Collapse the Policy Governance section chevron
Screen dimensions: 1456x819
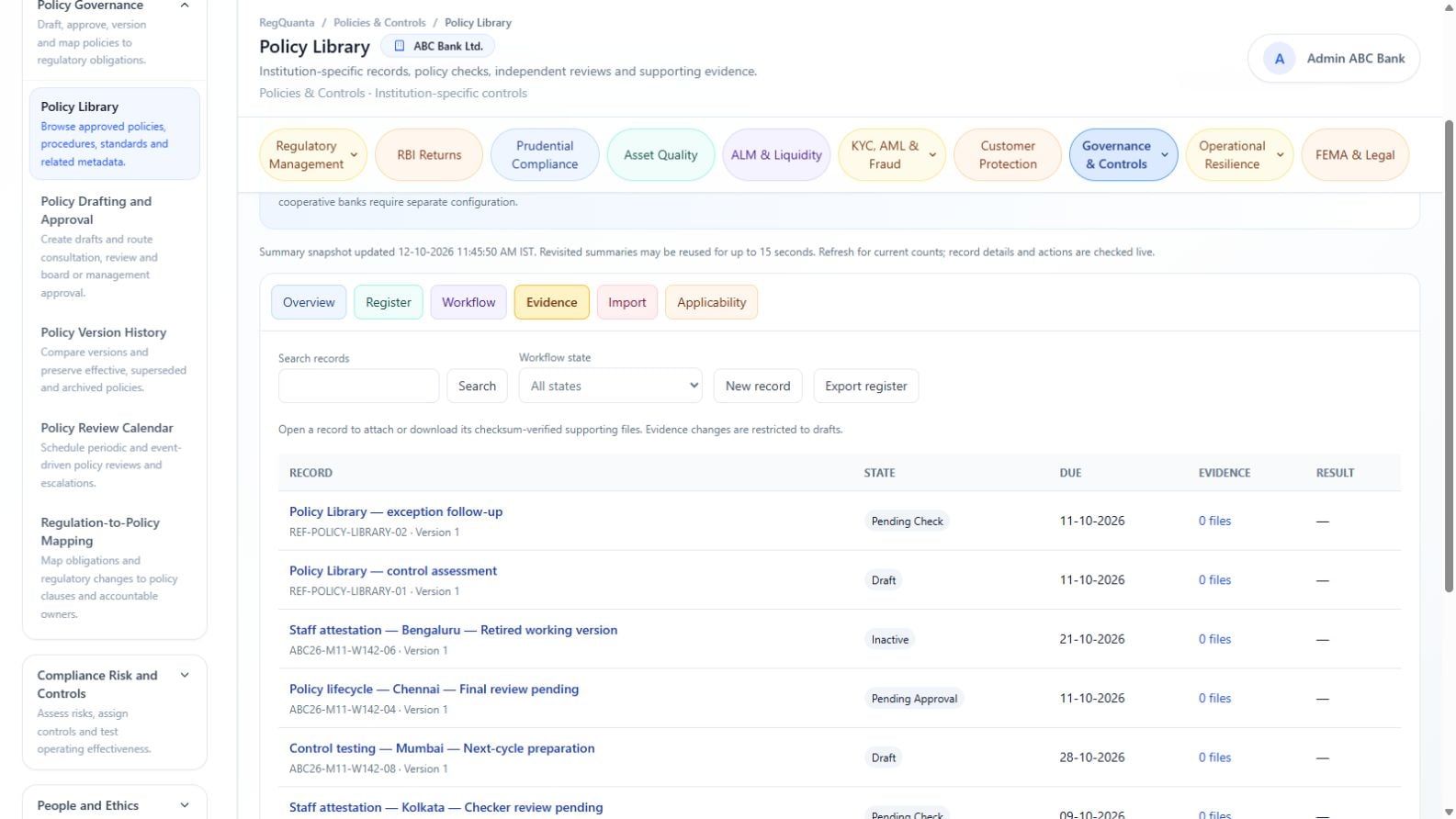tap(185, 6)
